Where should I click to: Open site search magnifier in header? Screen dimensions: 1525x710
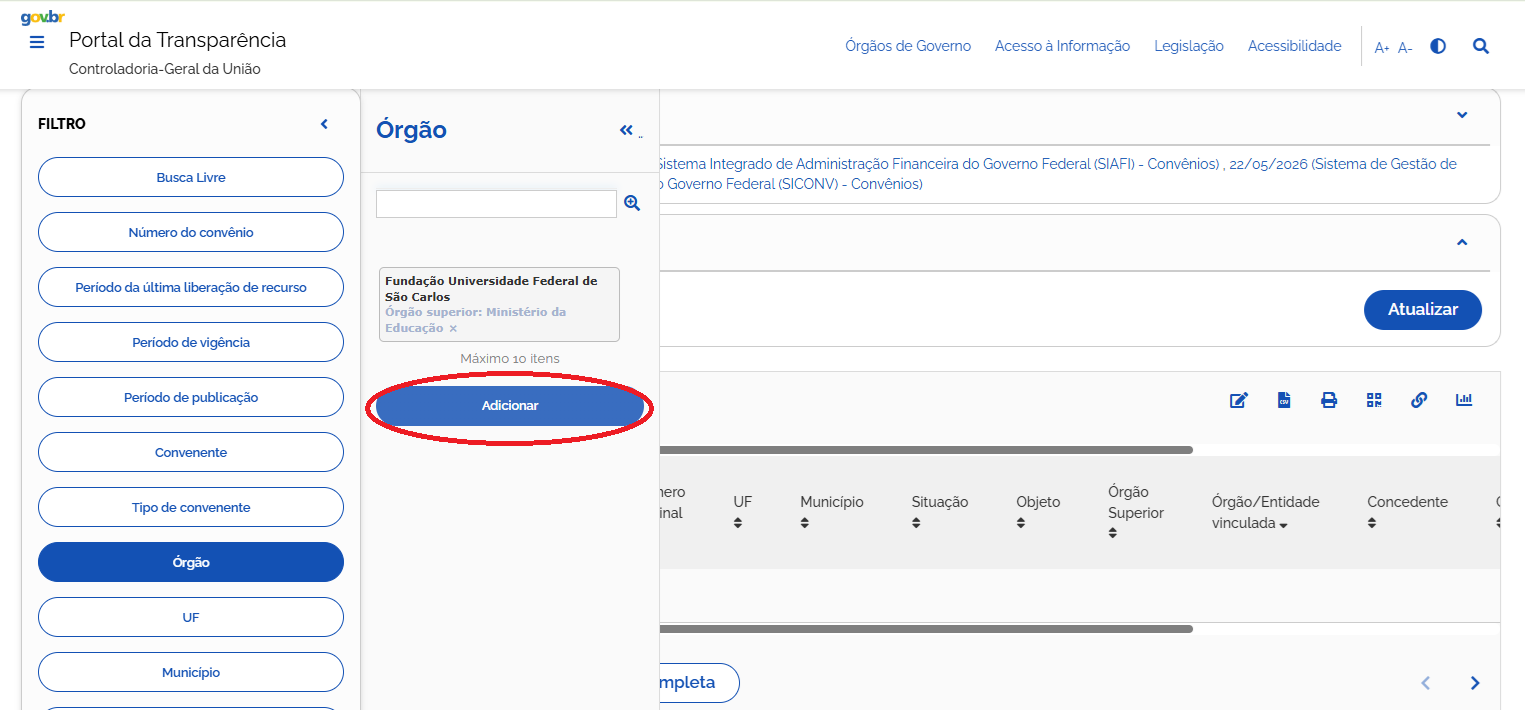[x=1481, y=46]
